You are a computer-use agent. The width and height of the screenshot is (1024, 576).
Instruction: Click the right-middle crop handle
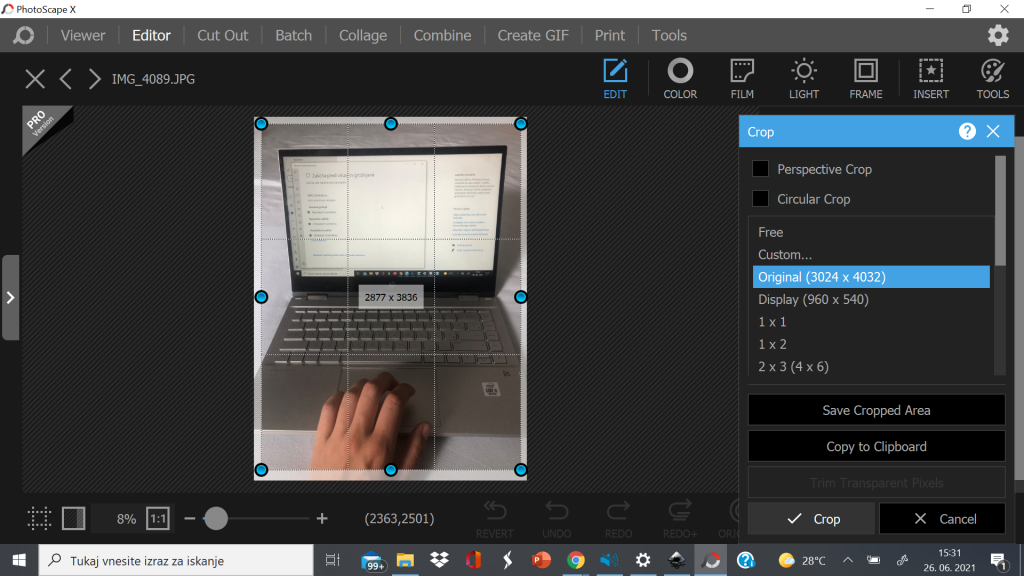click(x=520, y=297)
